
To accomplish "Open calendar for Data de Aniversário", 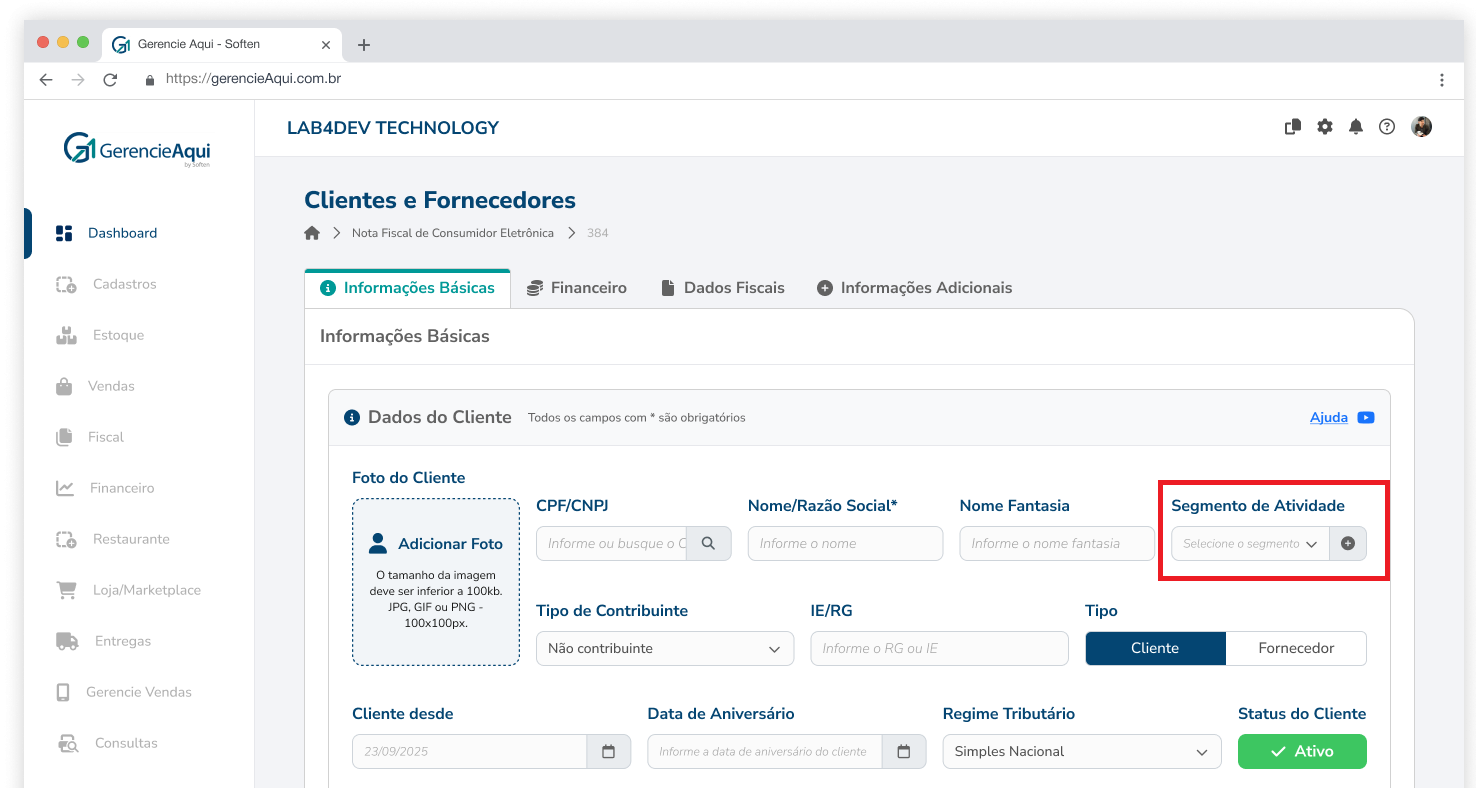I will point(904,752).
